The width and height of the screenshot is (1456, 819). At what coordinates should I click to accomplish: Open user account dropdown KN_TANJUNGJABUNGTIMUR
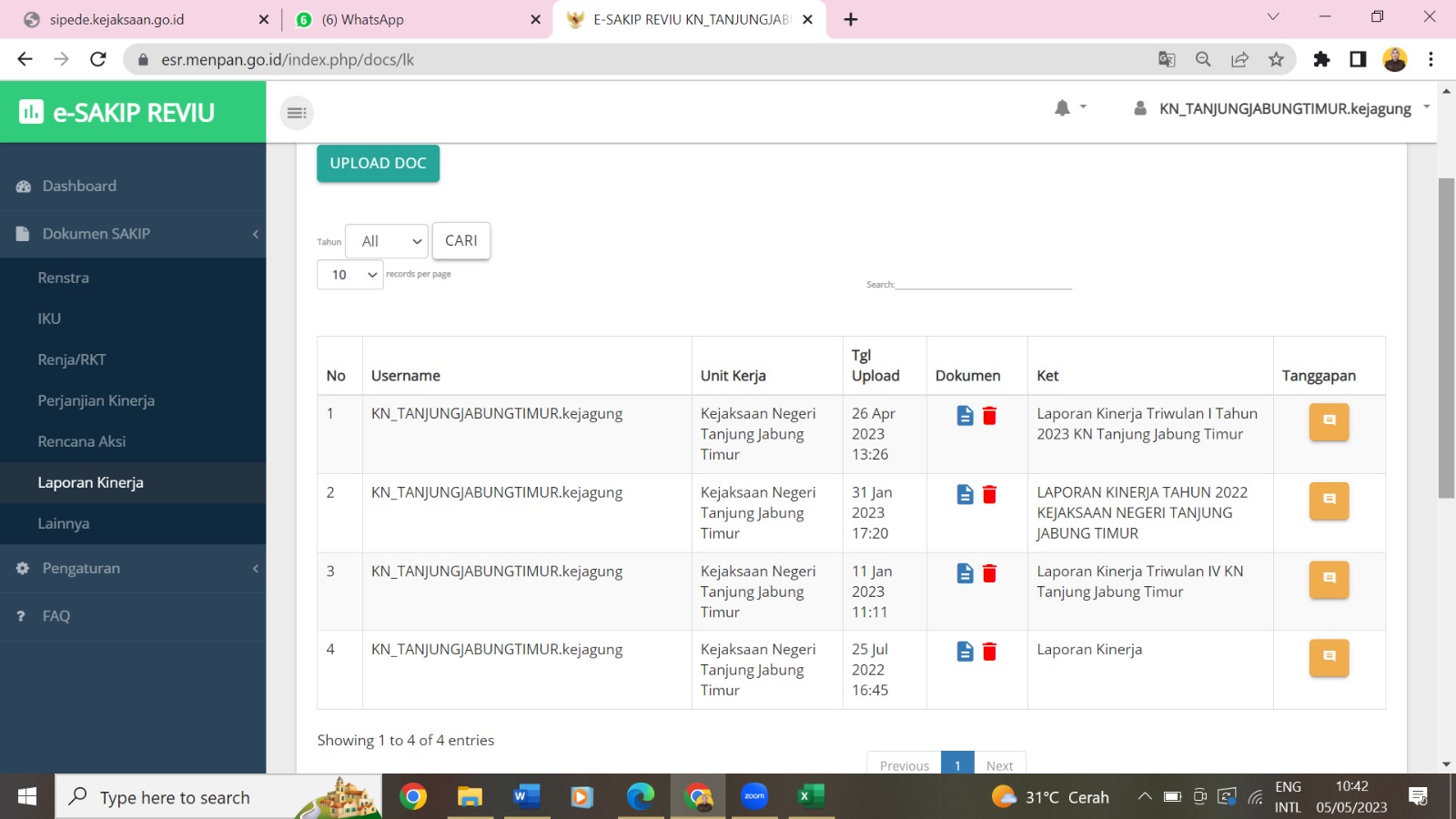[x=1283, y=108]
